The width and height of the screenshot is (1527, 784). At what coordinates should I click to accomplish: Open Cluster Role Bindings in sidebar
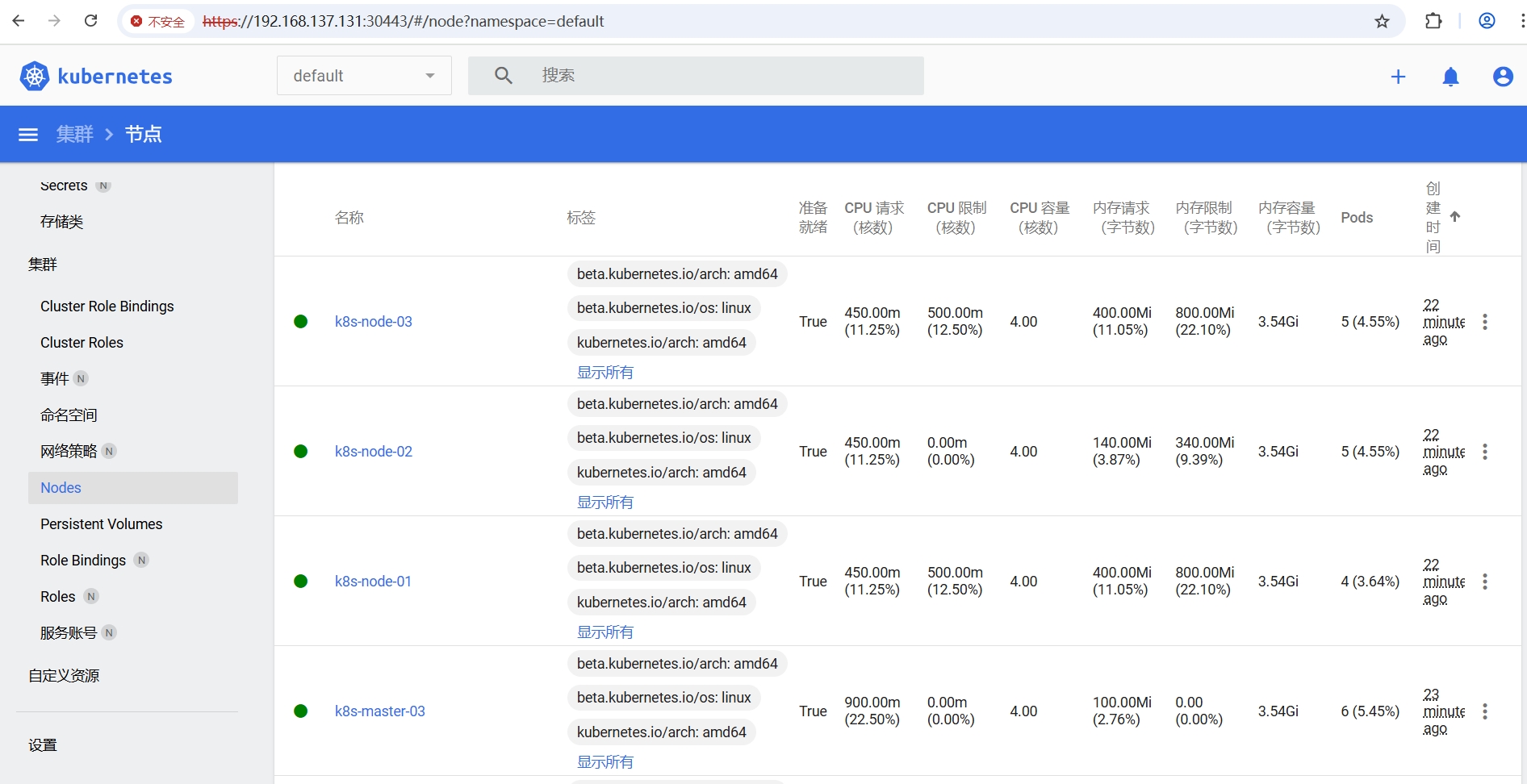point(107,307)
